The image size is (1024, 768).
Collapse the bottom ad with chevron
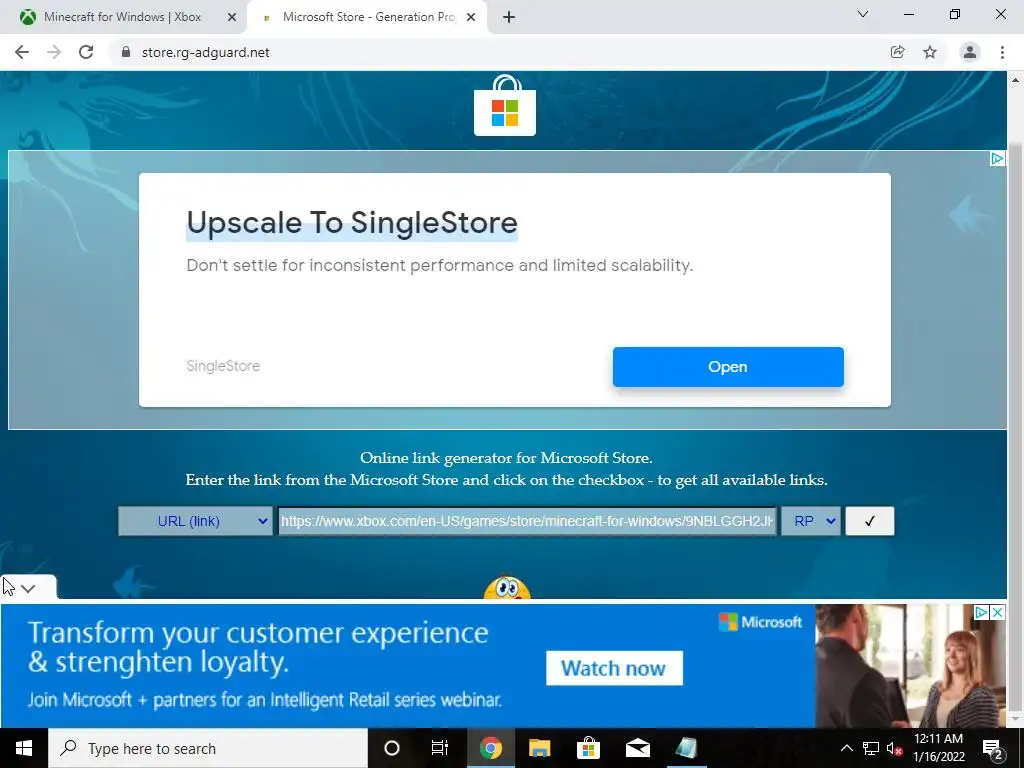tap(27, 588)
